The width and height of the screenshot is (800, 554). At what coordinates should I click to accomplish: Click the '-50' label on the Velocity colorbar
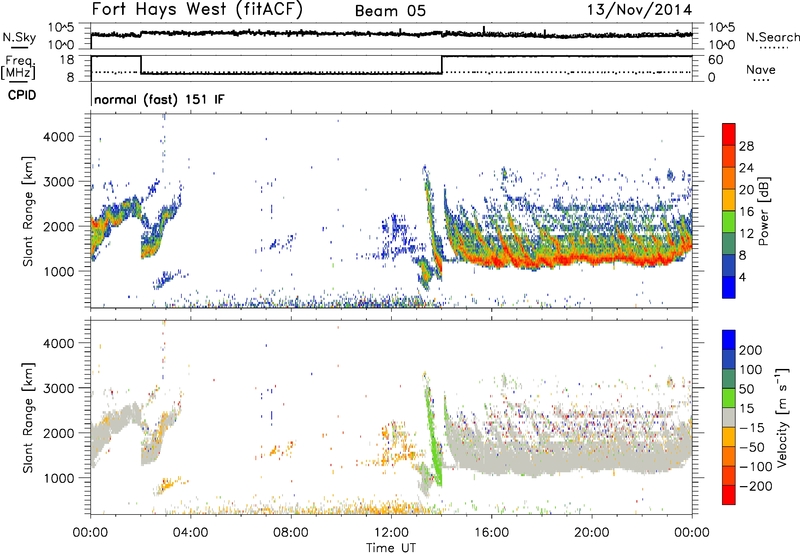(752, 447)
